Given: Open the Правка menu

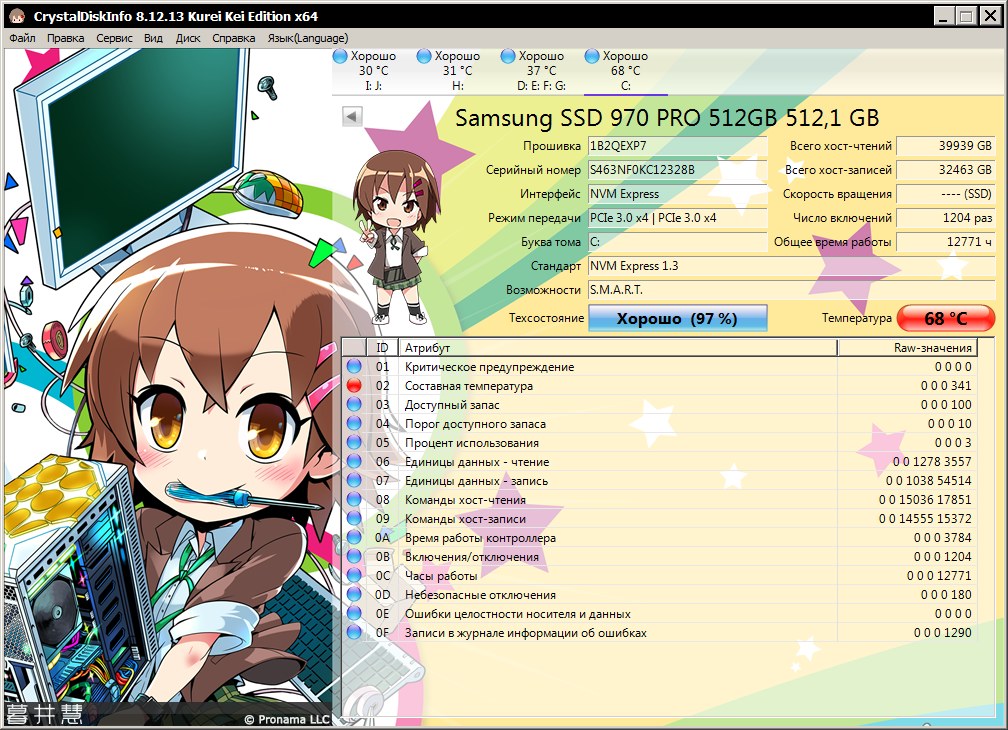Looking at the screenshot, I should (65, 38).
